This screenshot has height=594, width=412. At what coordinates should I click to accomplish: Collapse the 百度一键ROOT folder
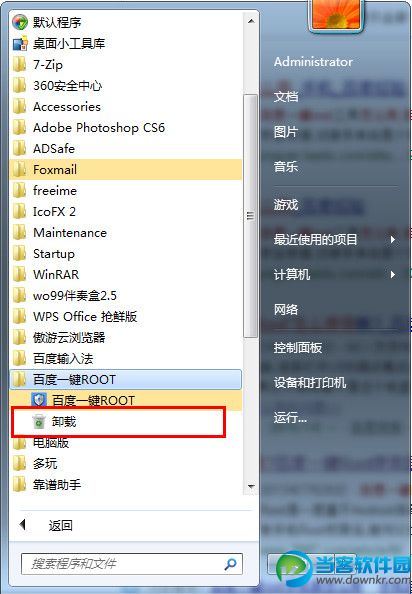[126, 380]
